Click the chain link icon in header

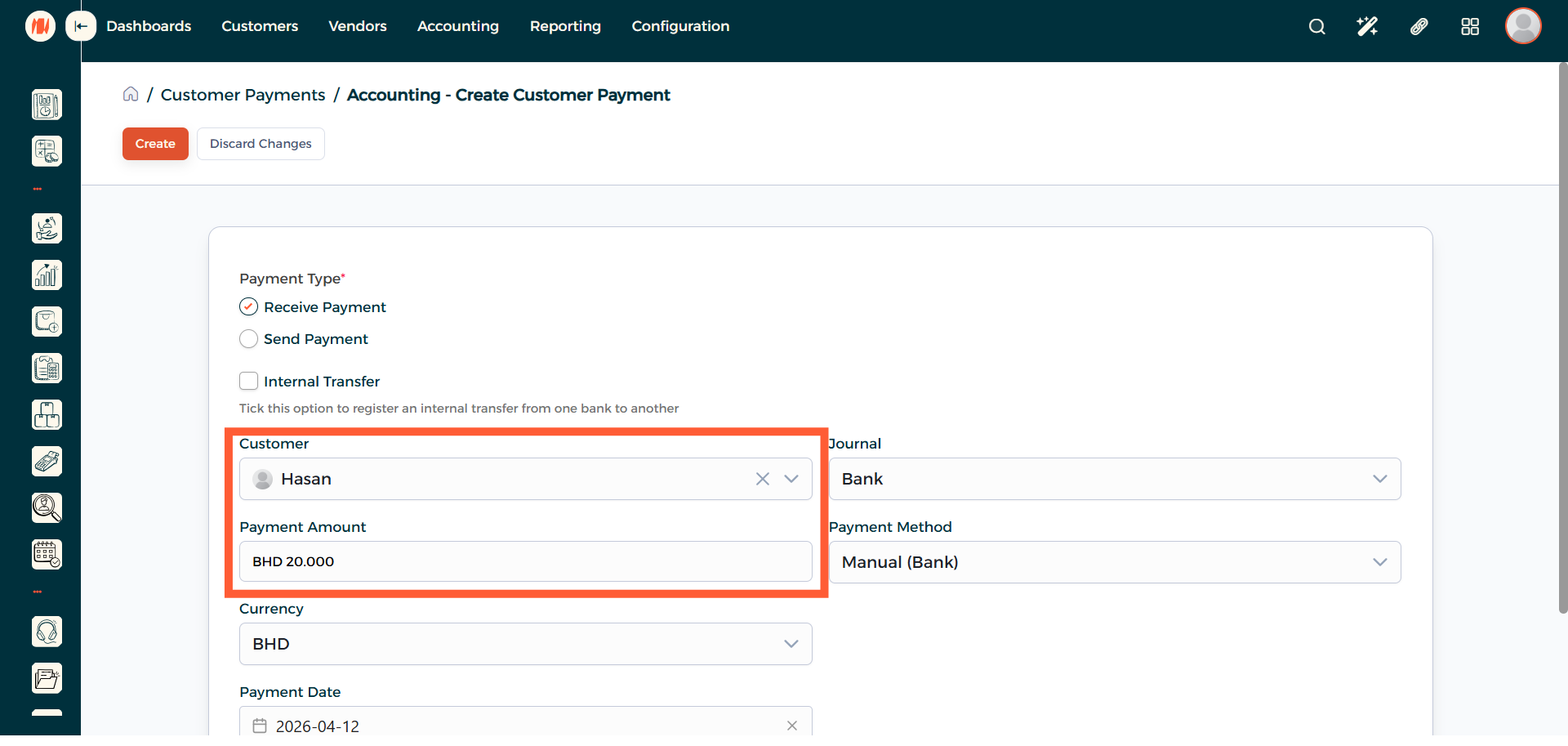1419,27
